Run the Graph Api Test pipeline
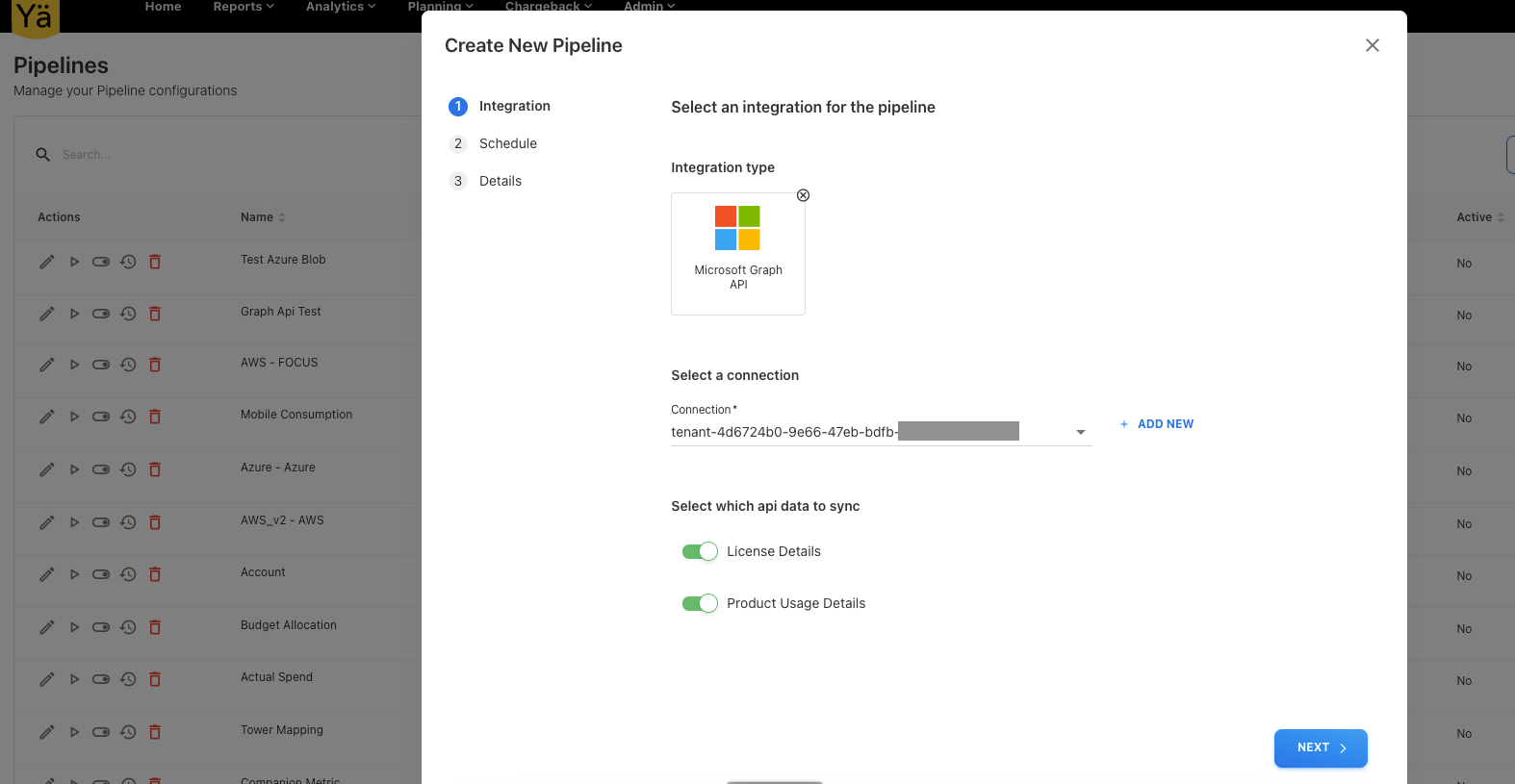This screenshot has height=784, width=1515. (x=74, y=314)
